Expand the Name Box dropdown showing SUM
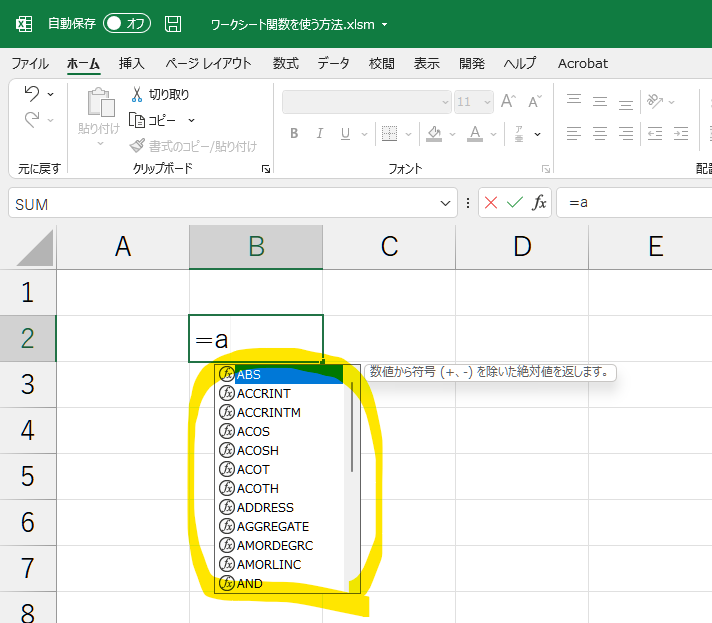This screenshot has height=623, width=712. pos(446,203)
